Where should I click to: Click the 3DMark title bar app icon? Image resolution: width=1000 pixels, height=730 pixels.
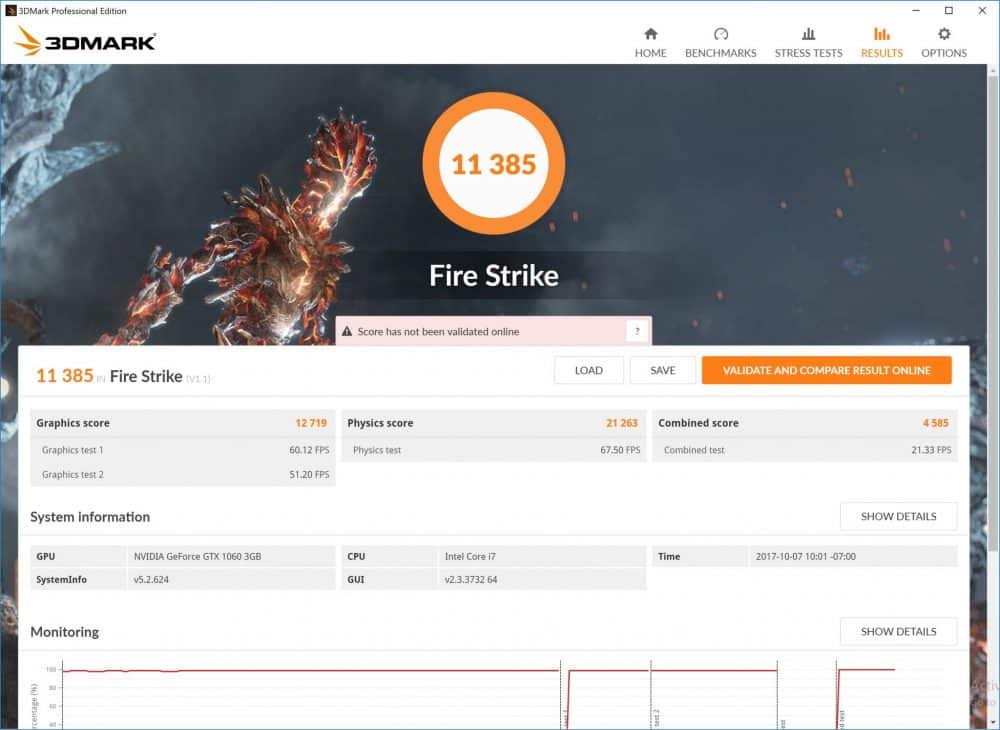pos(10,10)
